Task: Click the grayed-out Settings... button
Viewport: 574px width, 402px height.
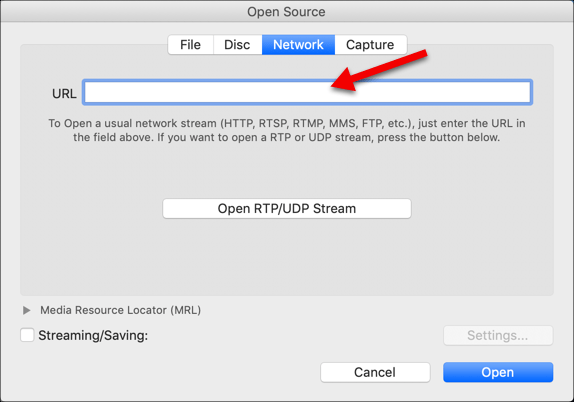Action: [x=498, y=335]
